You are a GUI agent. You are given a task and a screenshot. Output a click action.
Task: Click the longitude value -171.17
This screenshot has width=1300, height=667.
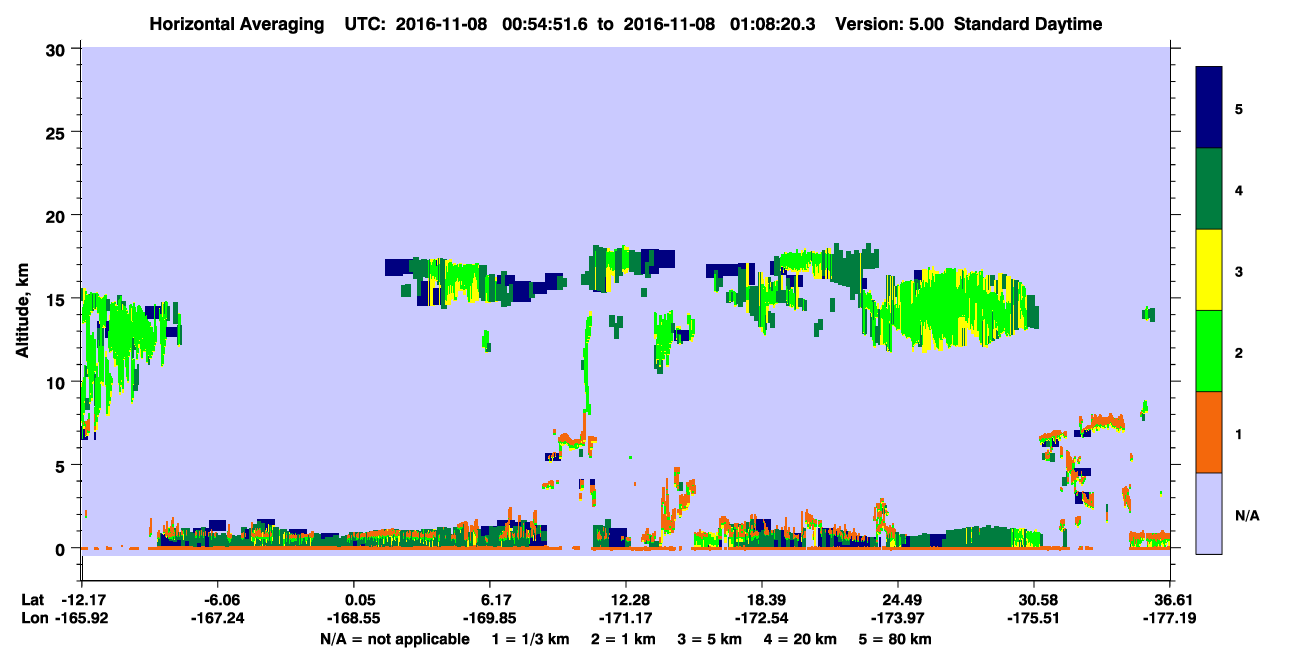click(626, 618)
